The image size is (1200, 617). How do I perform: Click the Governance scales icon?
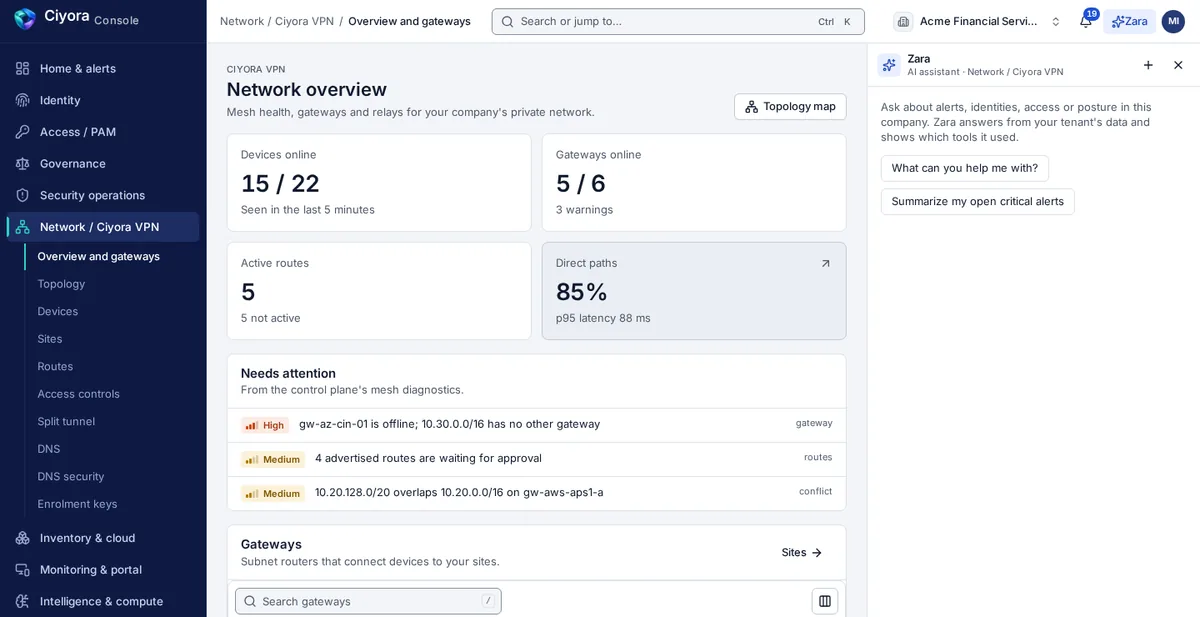coord(22,163)
